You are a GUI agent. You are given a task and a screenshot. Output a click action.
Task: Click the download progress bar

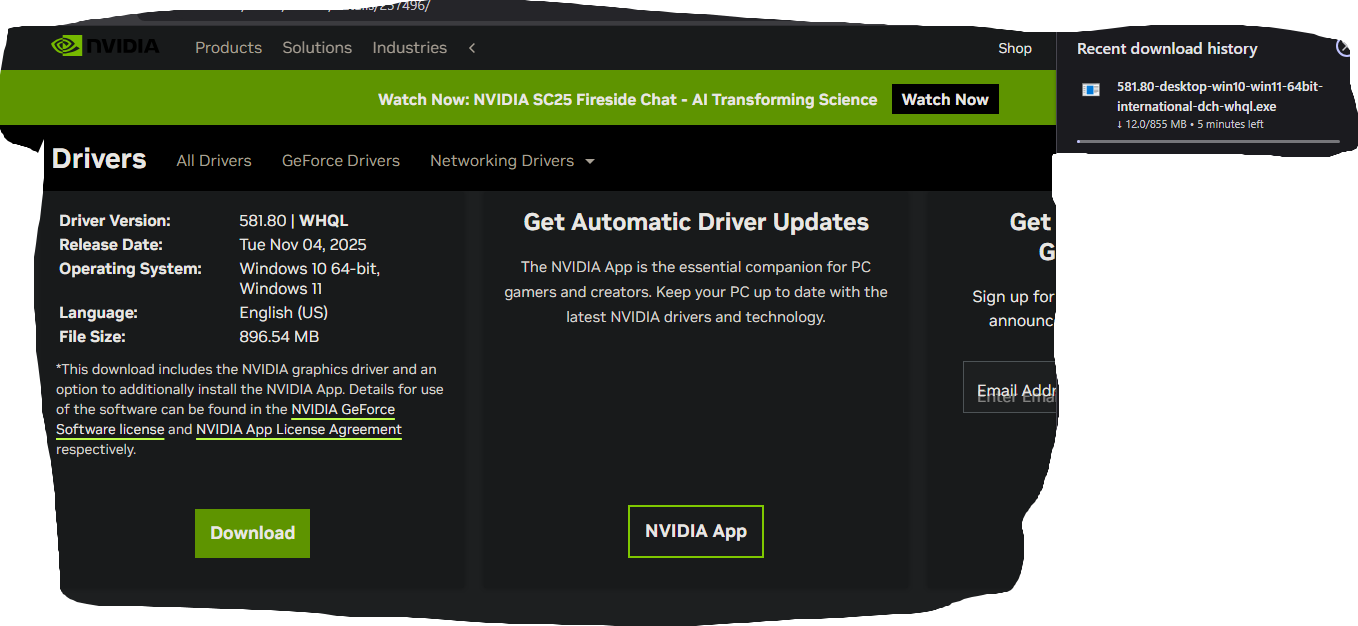(x=1208, y=142)
